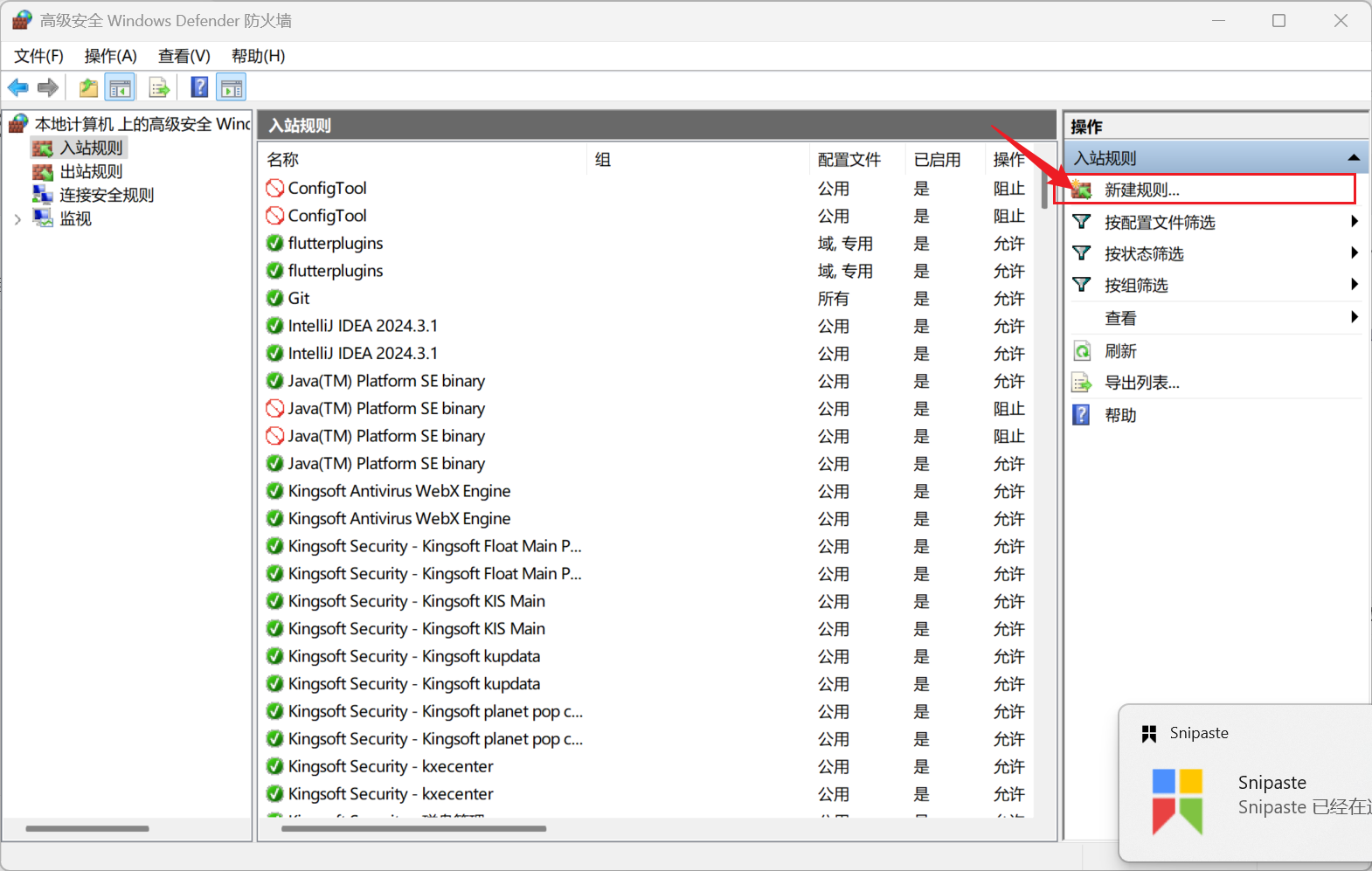Expand the 监视 tree node chevron
This screenshot has width=1372, height=871.
(x=17, y=219)
